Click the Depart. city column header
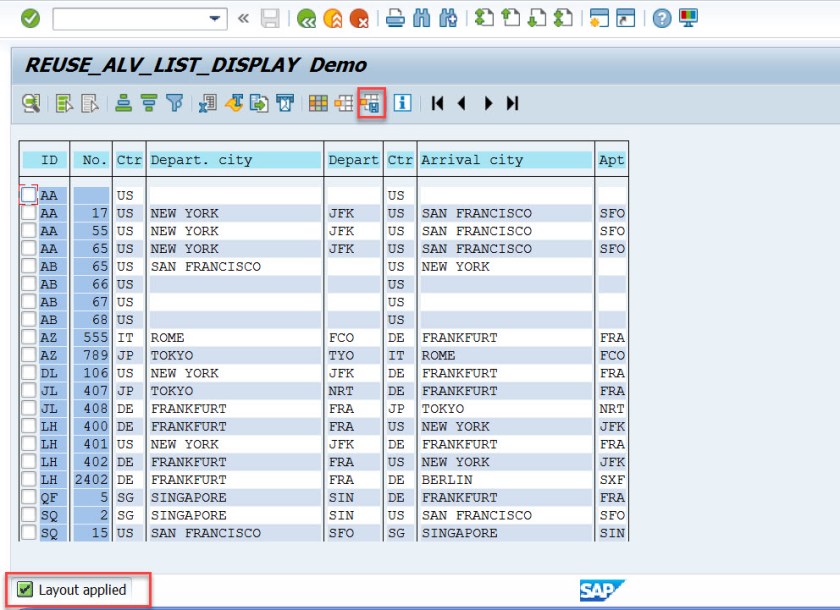 (235, 160)
